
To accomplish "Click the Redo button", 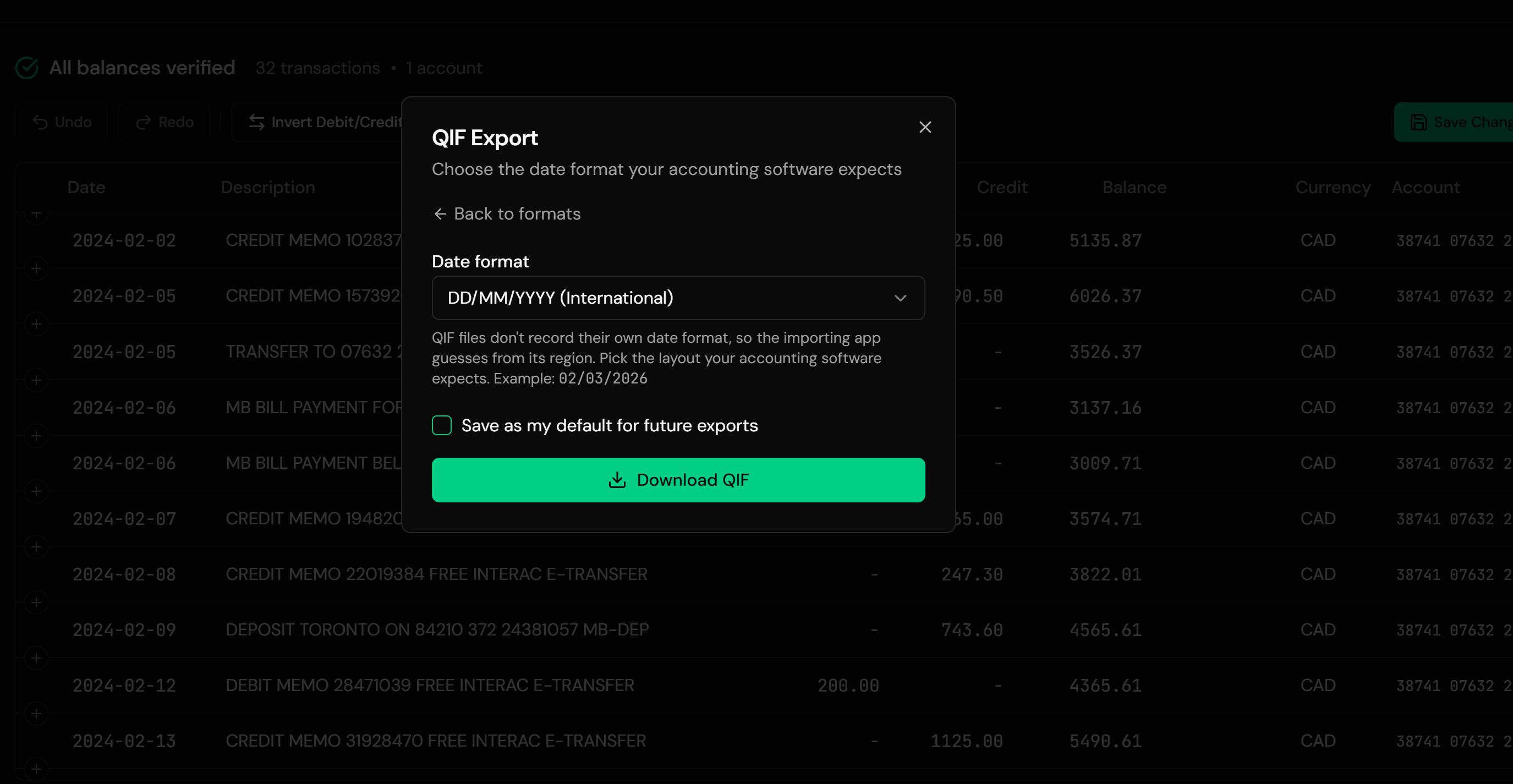I will click(x=164, y=122).
